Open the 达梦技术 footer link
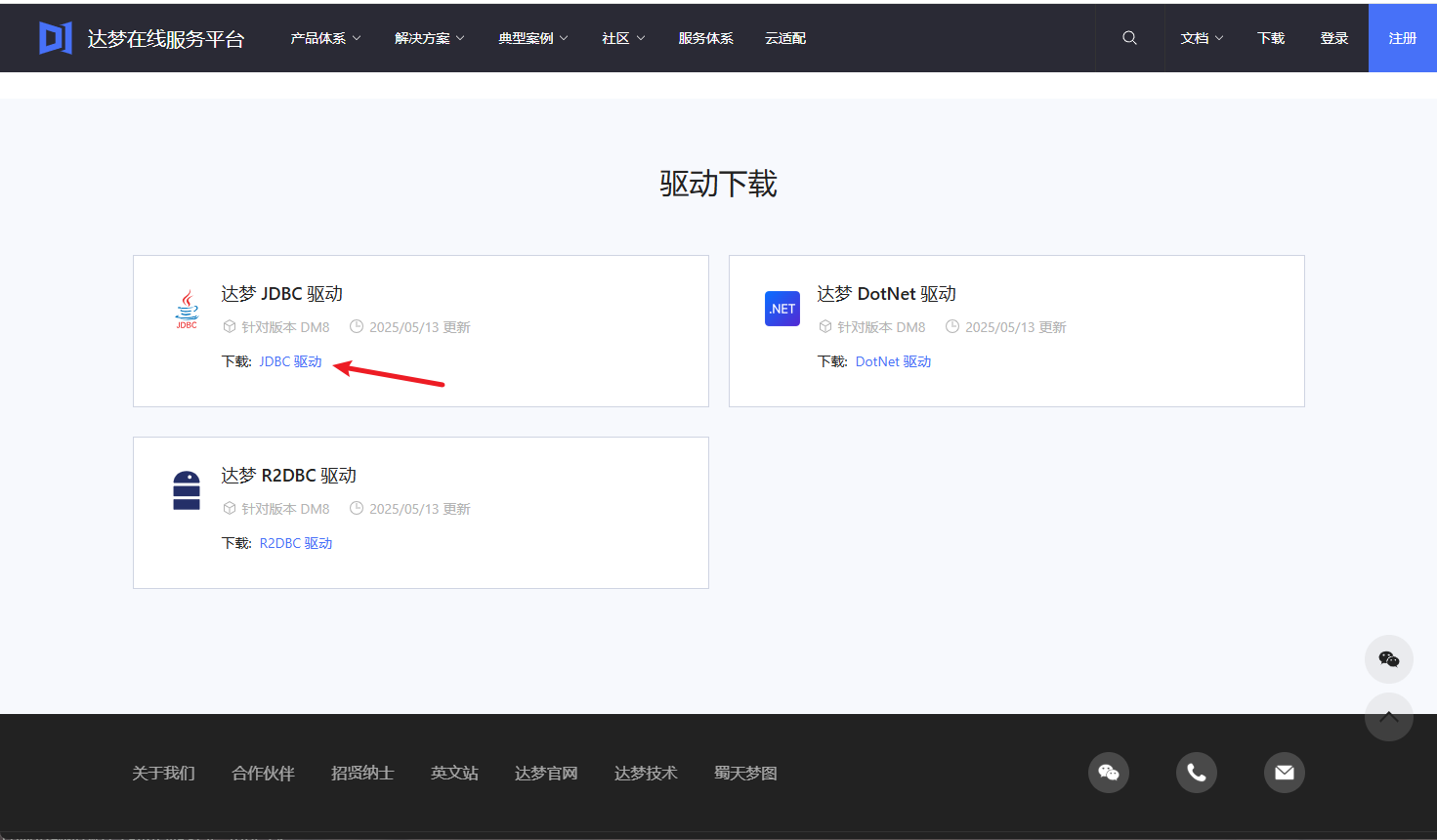The width and height of the screenshot is (1437, 840). (646, 773)
